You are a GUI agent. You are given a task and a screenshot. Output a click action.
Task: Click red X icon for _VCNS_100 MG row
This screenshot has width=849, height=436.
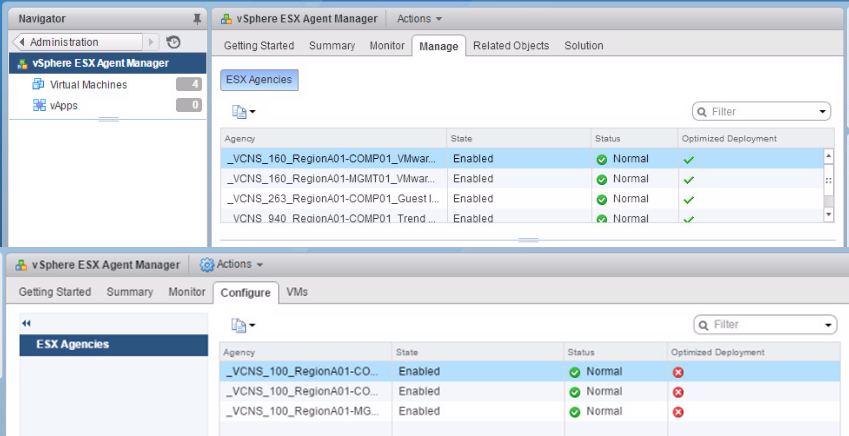click(x=678, y=412)
